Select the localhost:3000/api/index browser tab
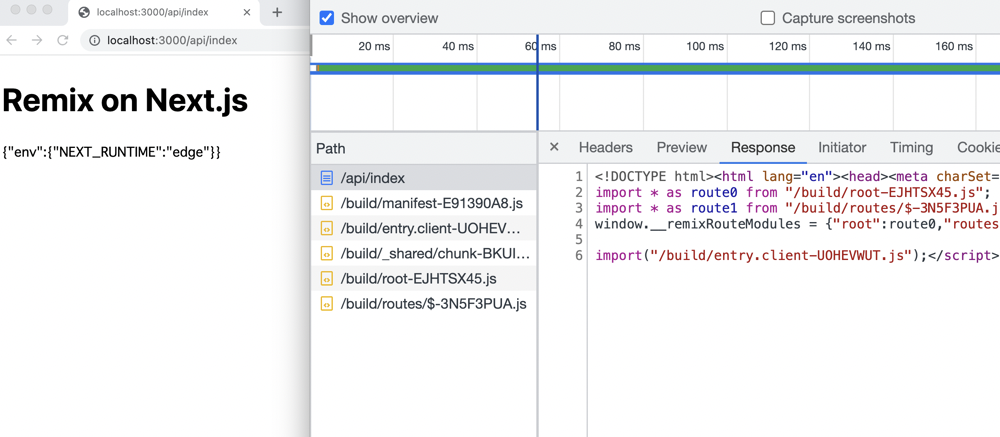 (x=164, y=13)
